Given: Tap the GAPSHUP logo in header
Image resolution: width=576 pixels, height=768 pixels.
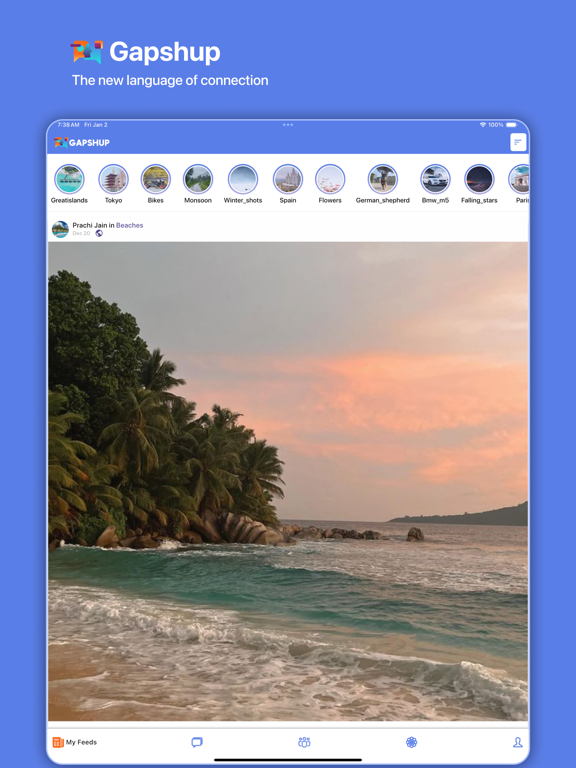Looking at the screenshot, I should pyautogui.click(x=82, y=143).
